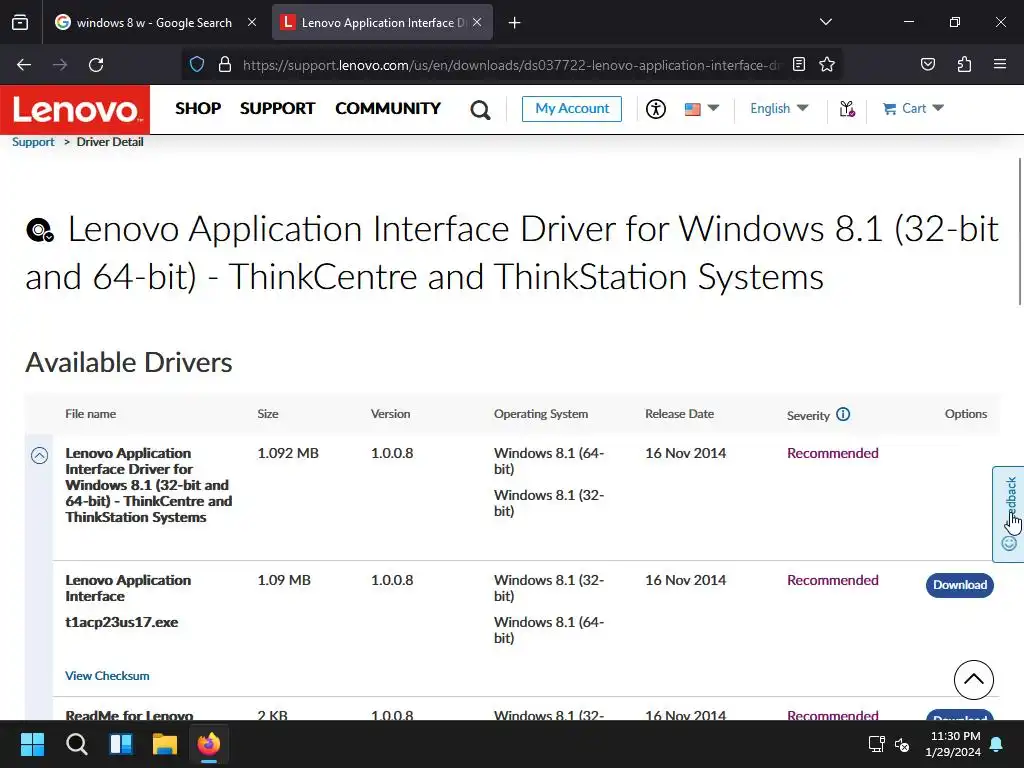Click the scroll back to top arrow
Image resolution: width=1024 pixels, height=768 pixels.
pyautogui.click(x=973, y=679)
